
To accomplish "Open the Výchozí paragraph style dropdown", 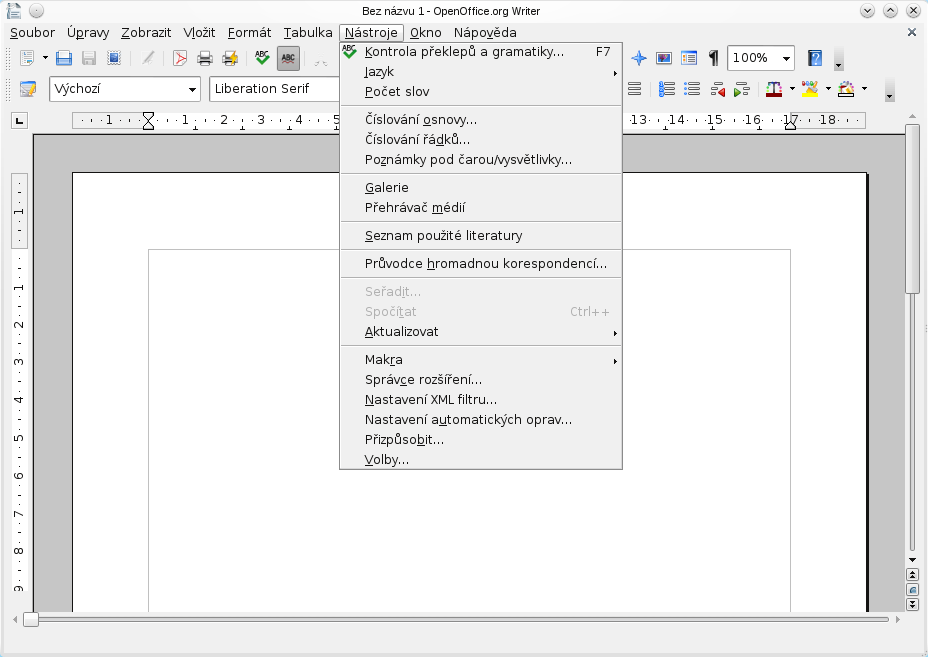I will pyautogui.click(x=192, y=89).
